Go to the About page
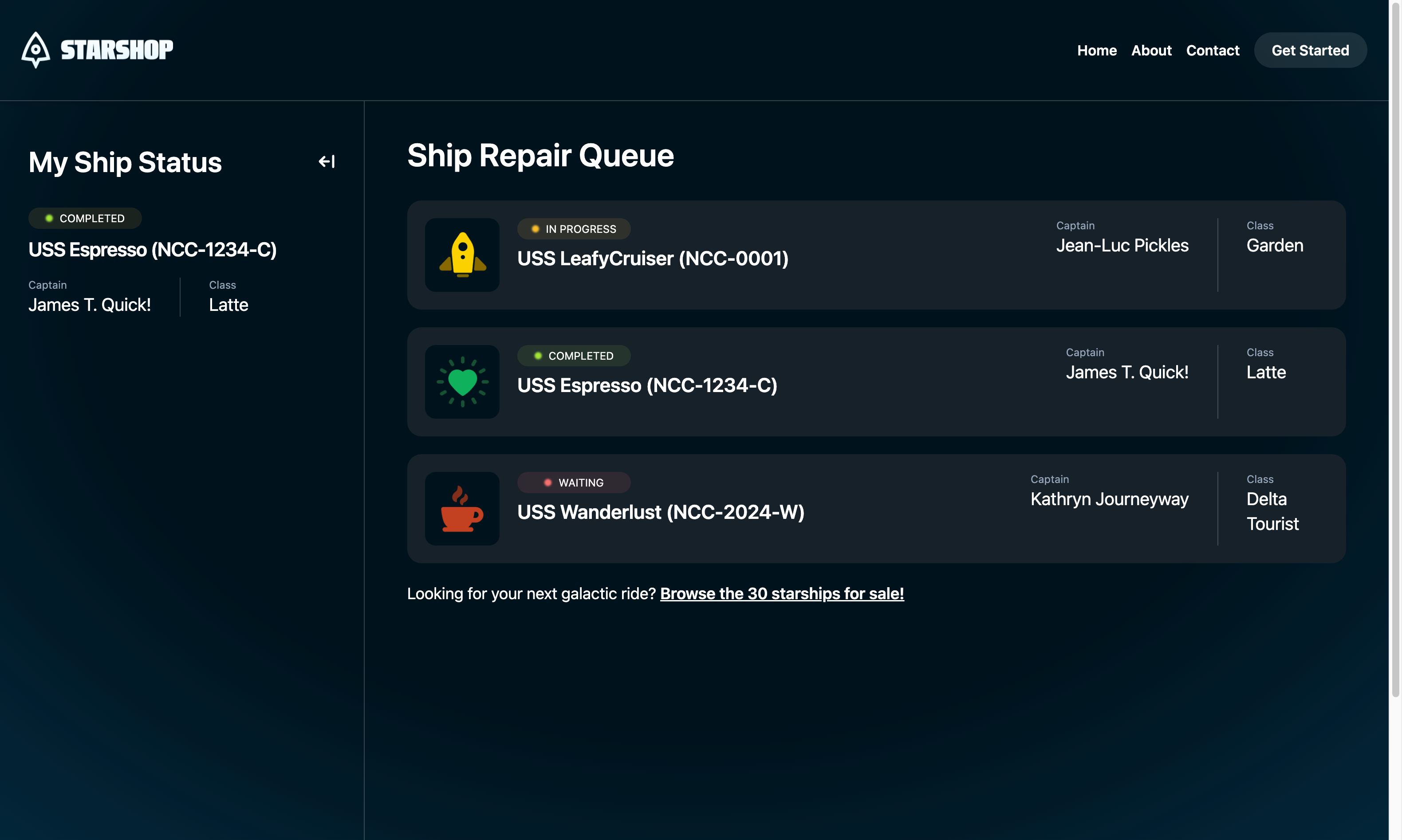 tap(1151, 51)
